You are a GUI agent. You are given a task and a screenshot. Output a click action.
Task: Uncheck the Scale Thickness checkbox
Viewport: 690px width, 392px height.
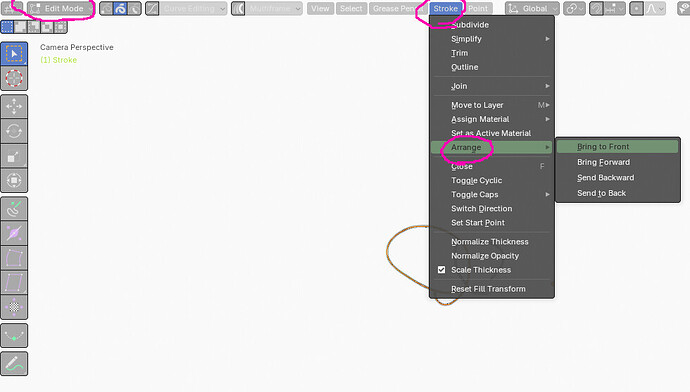[x=441, y=270]
